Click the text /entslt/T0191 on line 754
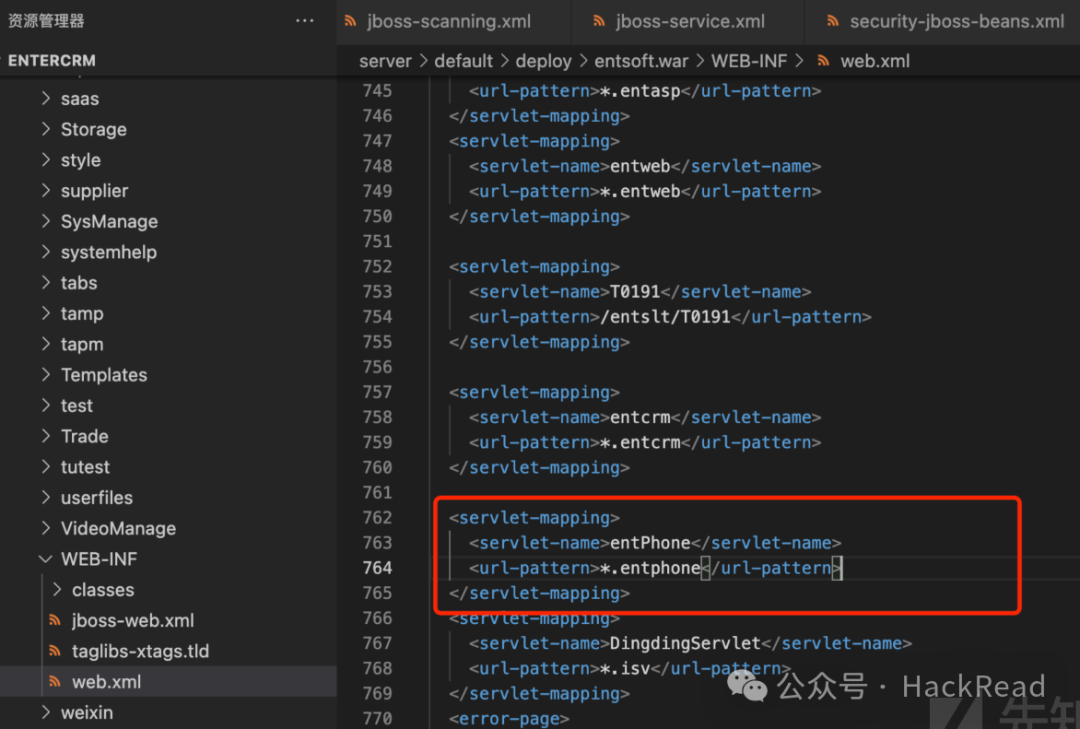The width and height of the screenshot is (1080, 729). [665, 317]
